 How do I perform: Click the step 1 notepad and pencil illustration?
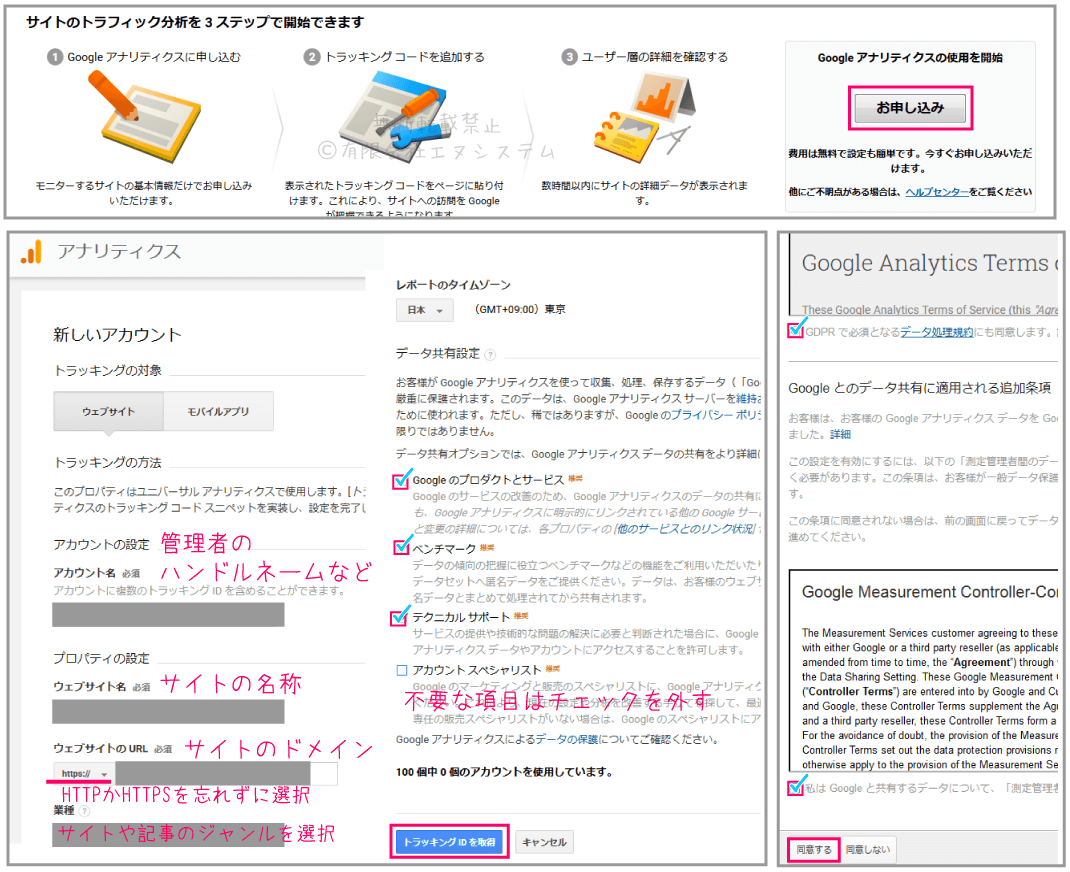coord(144,116)
